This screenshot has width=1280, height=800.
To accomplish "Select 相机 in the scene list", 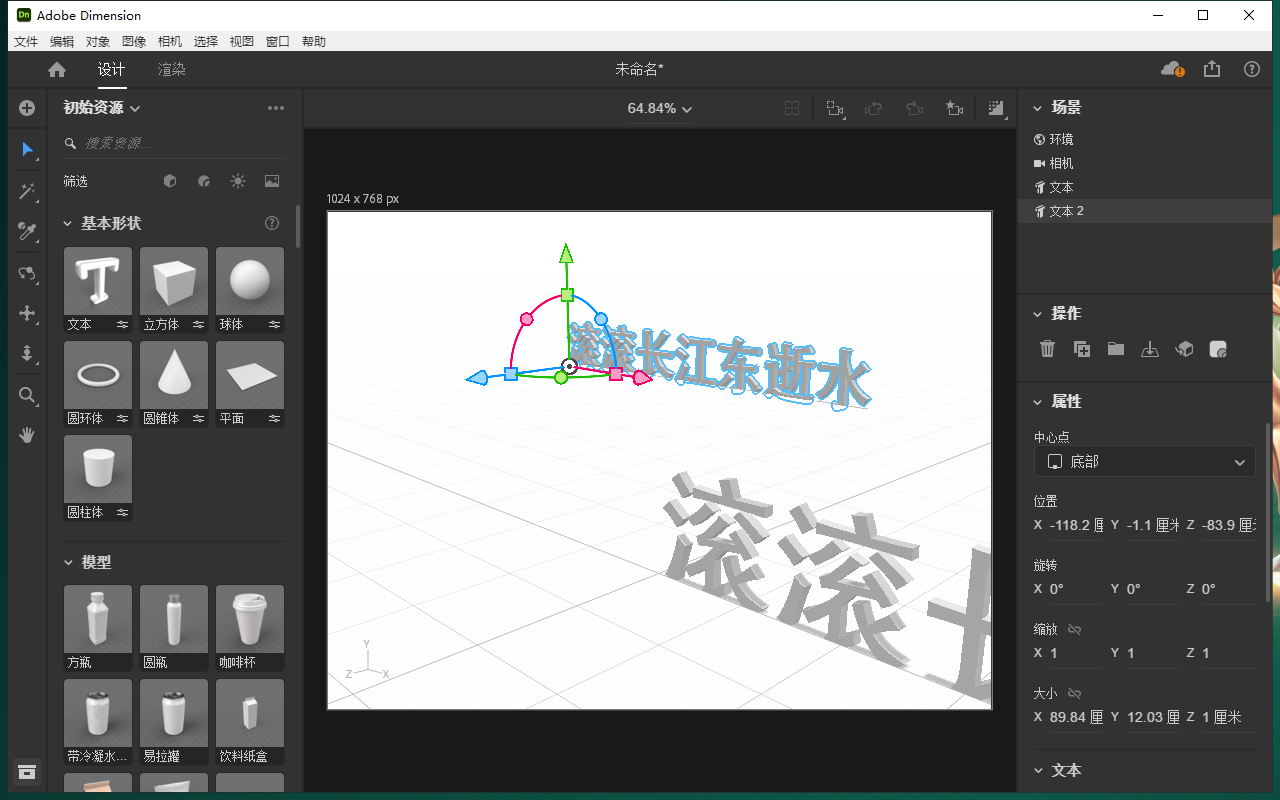I will 1145,163.
